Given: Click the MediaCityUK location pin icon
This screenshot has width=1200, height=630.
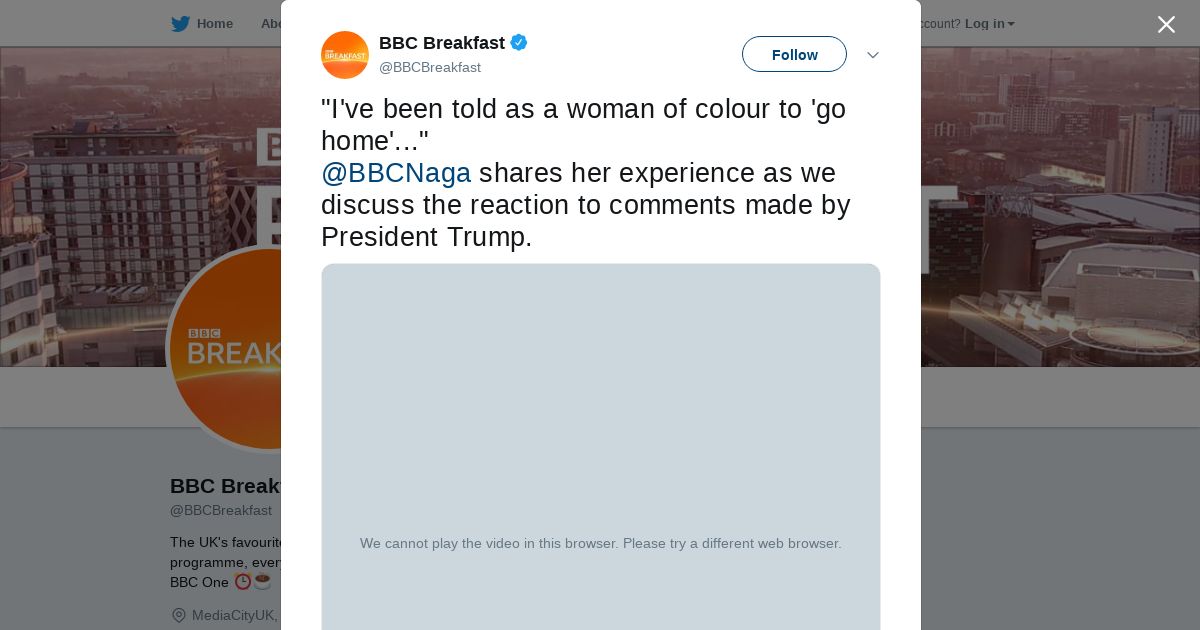Looking at the screenshot, I should click(x=178, y=615).
